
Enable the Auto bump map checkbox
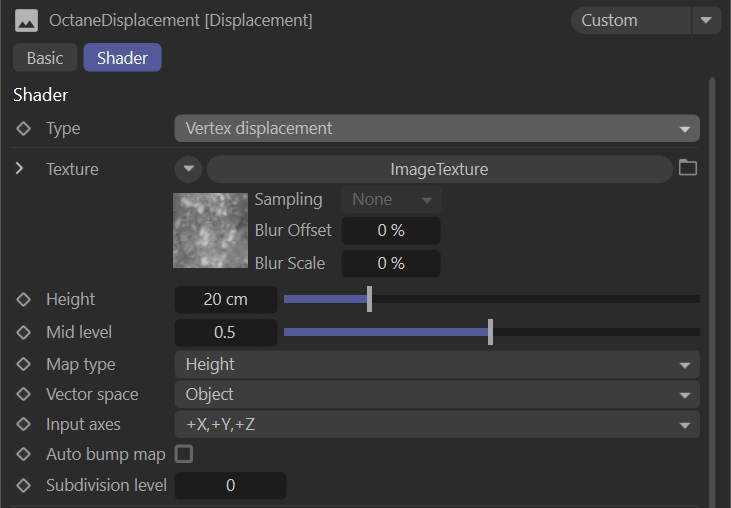point(184,454)
